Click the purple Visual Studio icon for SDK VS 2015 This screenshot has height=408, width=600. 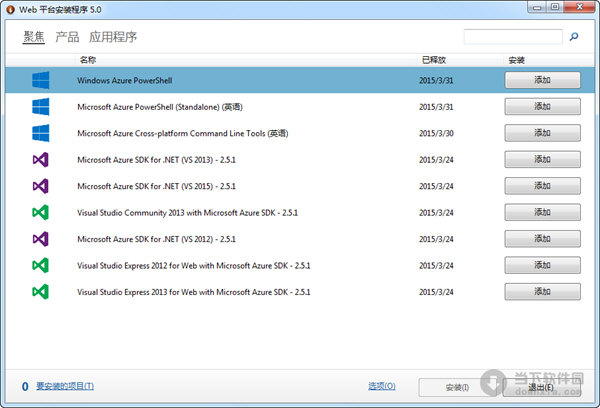tap(41, 186)
